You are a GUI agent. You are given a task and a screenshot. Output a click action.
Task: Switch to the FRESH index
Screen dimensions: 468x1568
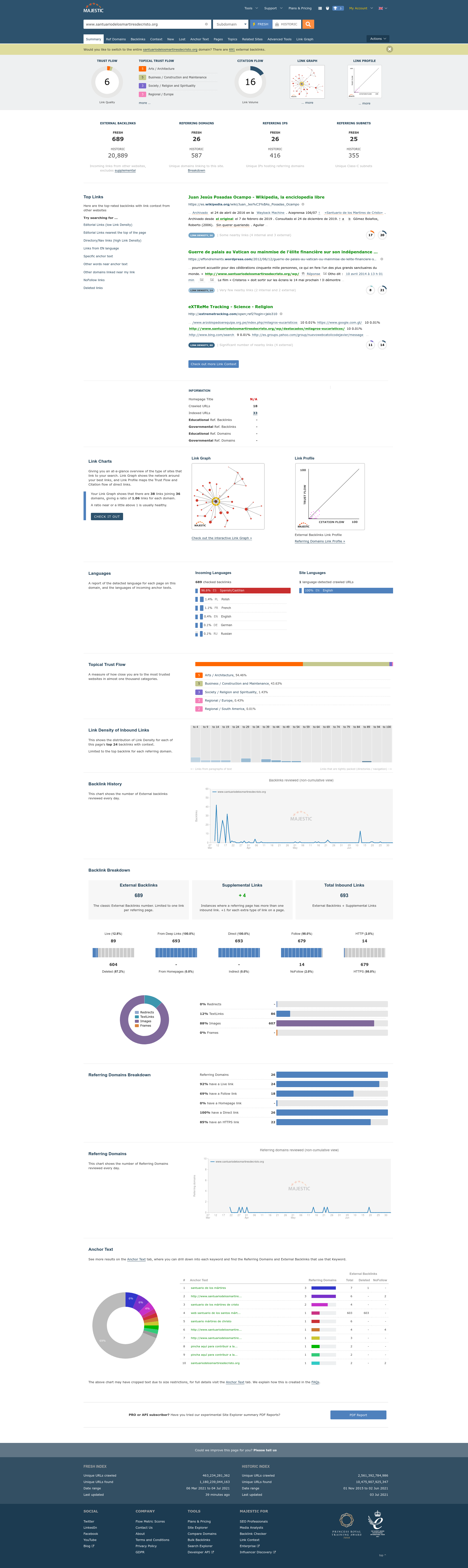click(261, 24)
